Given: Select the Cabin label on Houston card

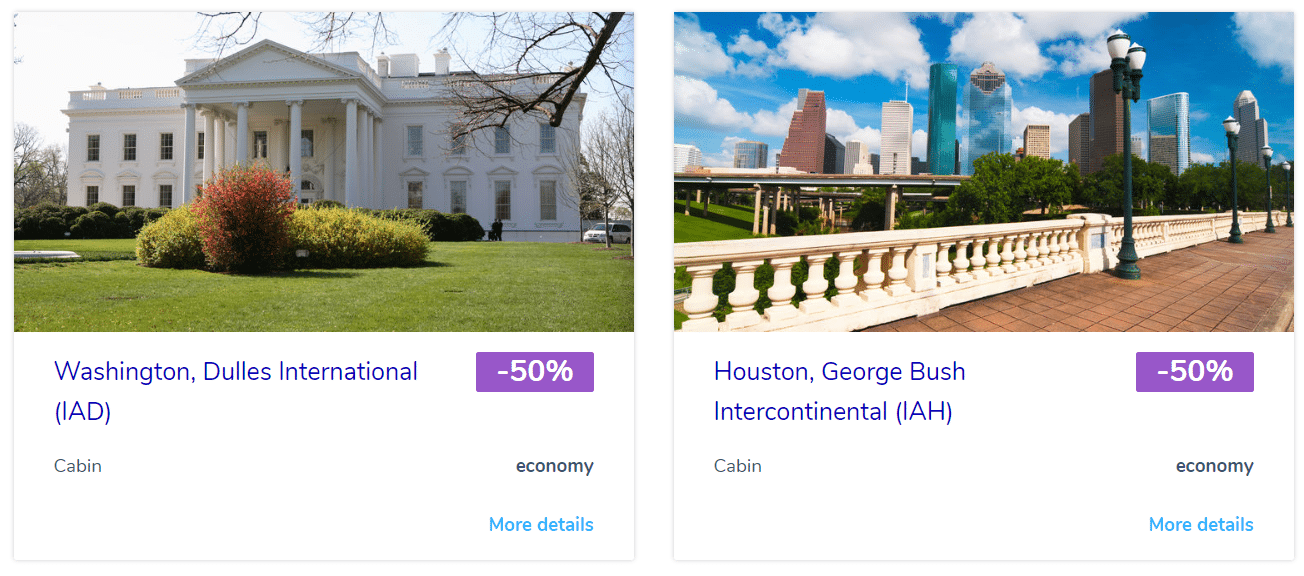Looking at the screenshot, I should (x=738, y=466).
